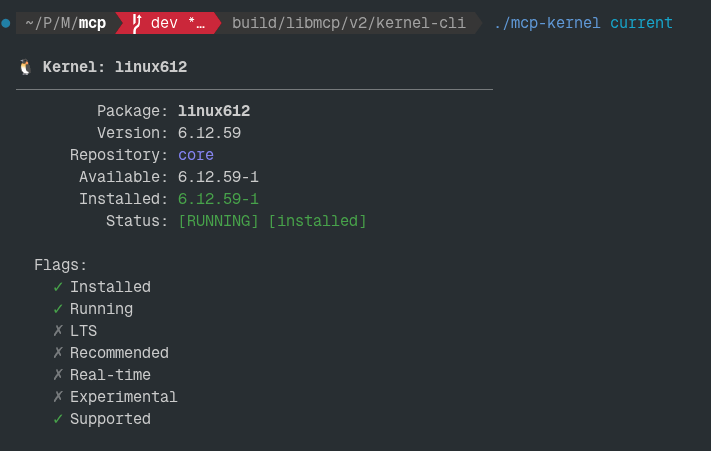Click the green checkmark next to Installed
This screenshot has height=451, width=711.
58,287
